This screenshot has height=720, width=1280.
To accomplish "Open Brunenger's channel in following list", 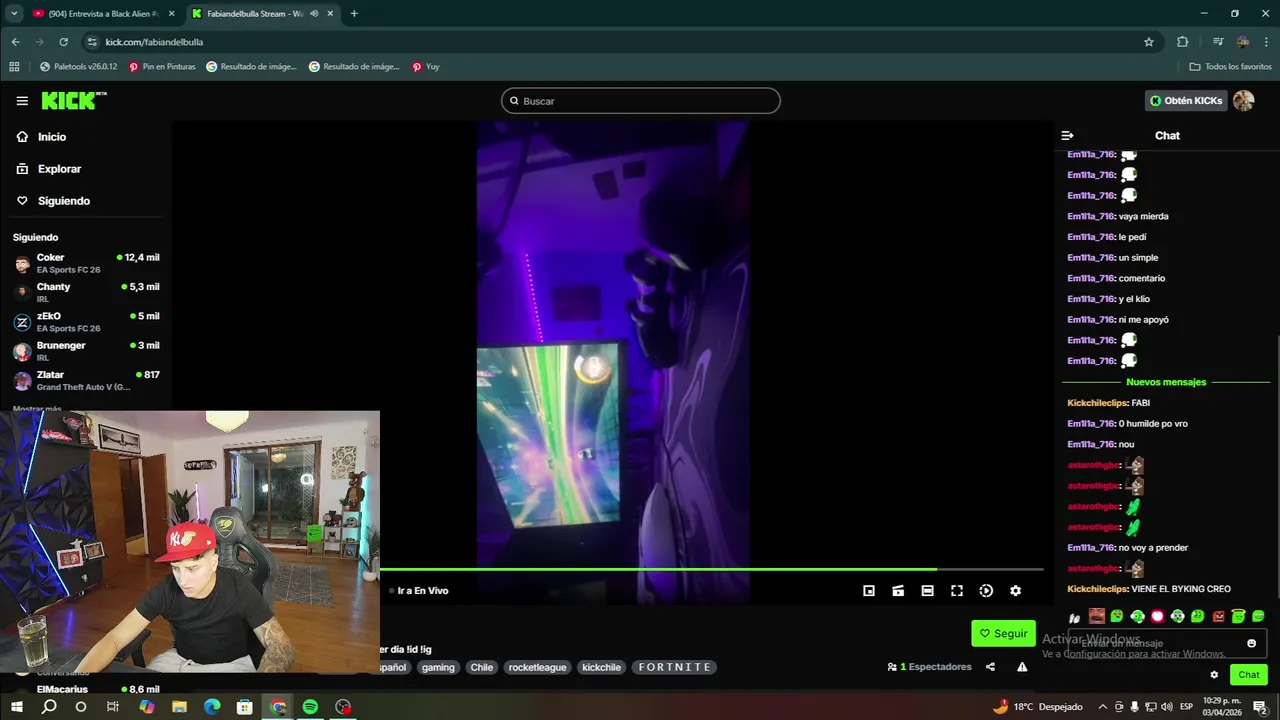I will point(86,351).
